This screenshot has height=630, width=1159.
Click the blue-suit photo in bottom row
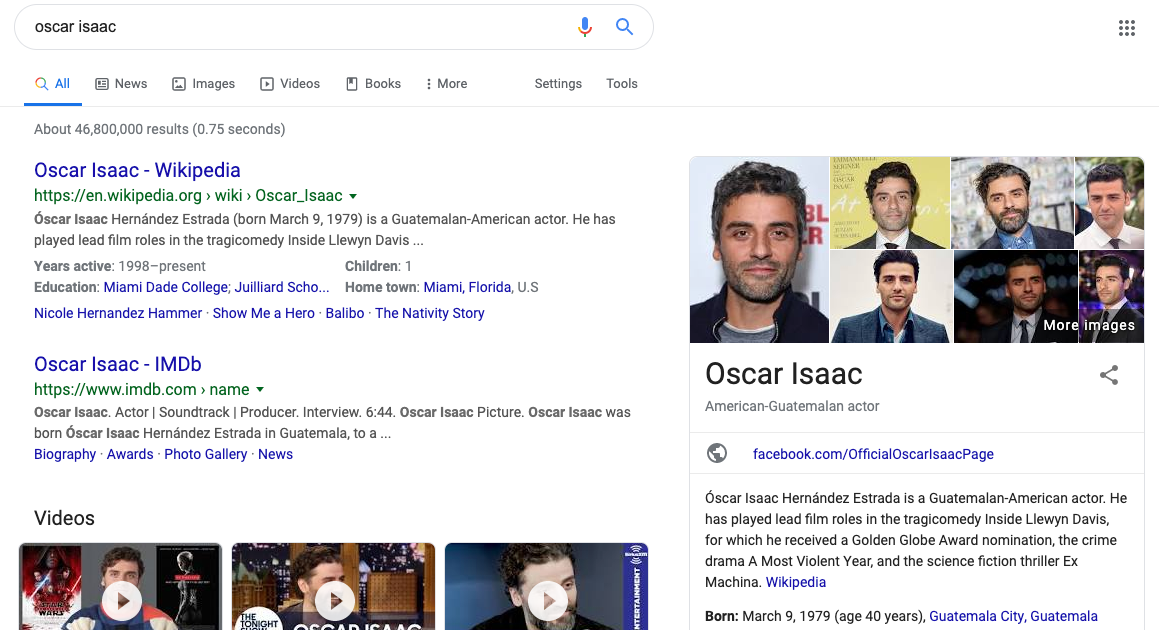pos(891,297)
